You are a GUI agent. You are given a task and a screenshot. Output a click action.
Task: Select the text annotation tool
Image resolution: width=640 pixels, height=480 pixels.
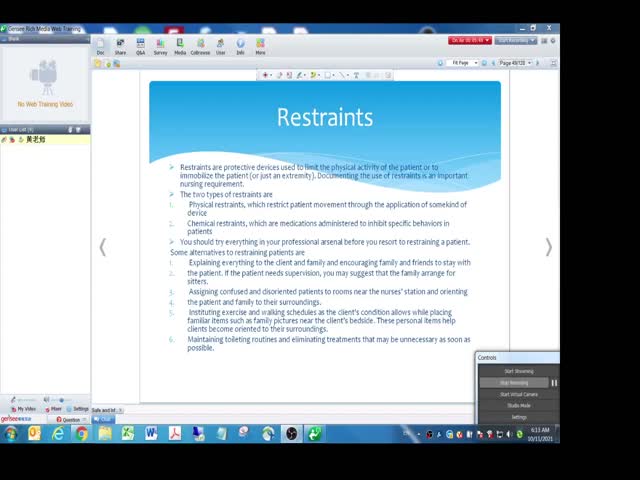coord(356,75)
